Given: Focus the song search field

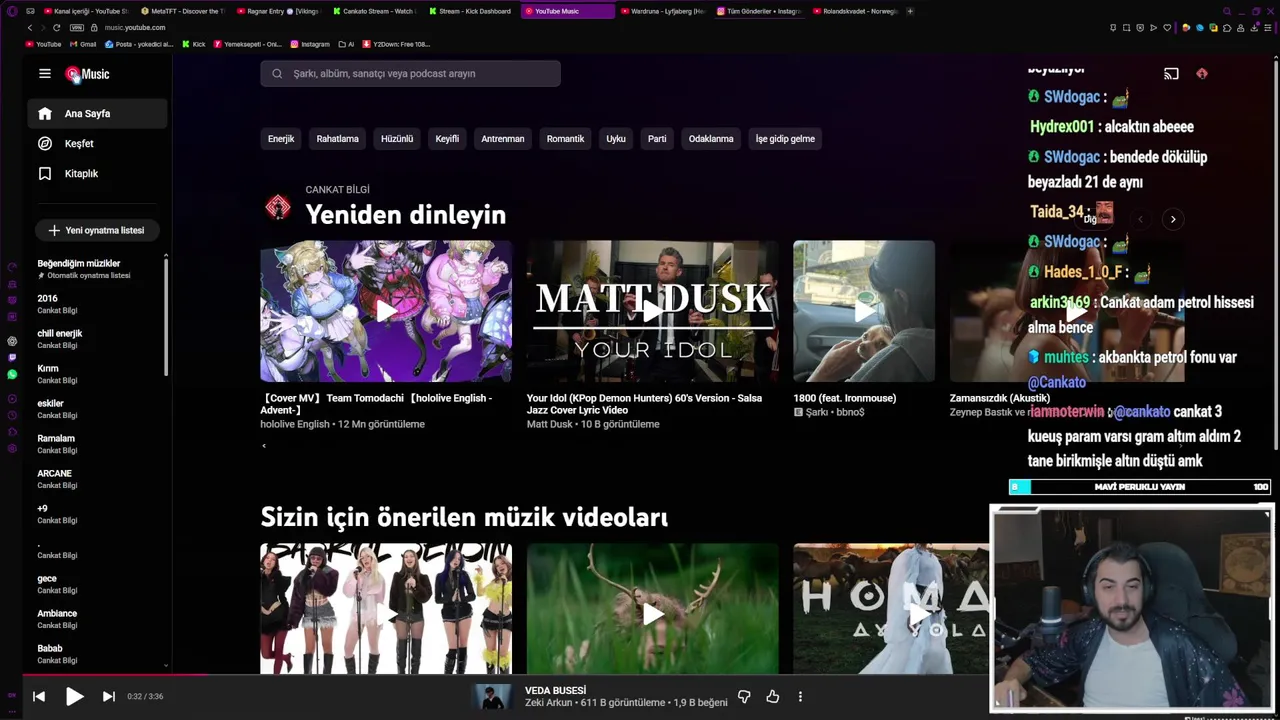Looking at the screenshot, I should pyautogui.click(x=410, y=73).
